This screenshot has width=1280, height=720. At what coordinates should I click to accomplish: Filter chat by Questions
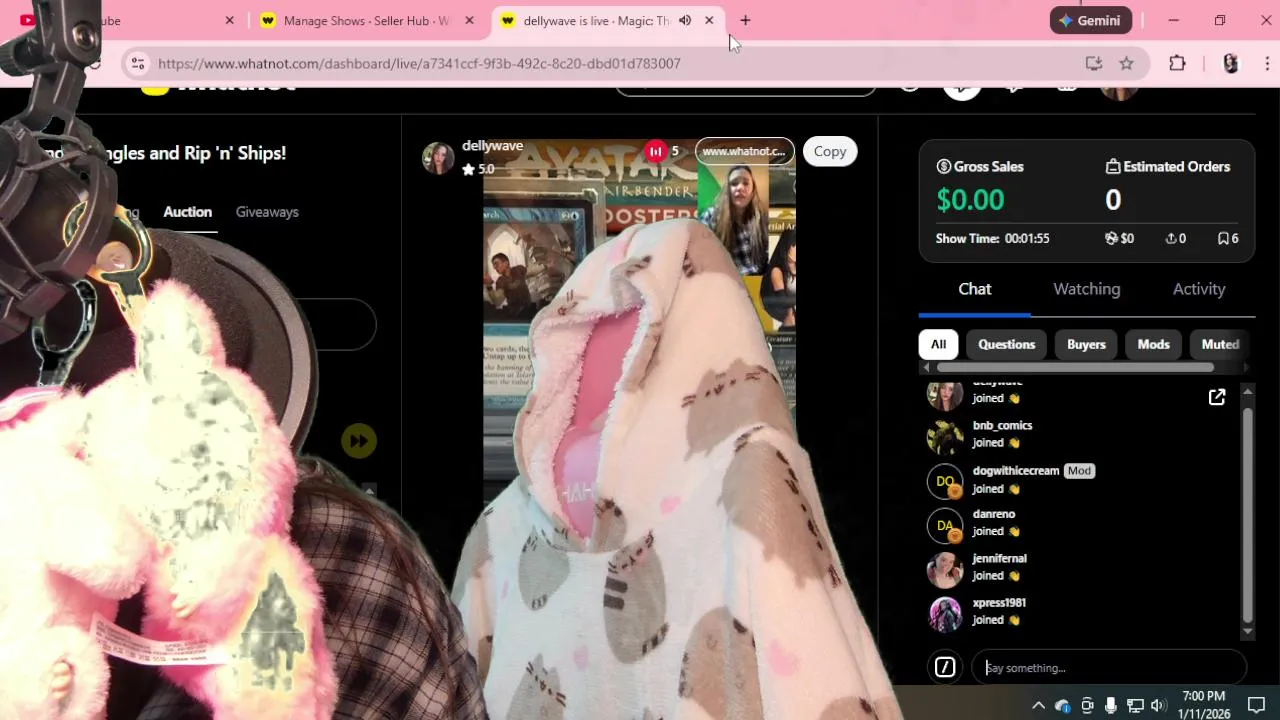(1007, 344)
